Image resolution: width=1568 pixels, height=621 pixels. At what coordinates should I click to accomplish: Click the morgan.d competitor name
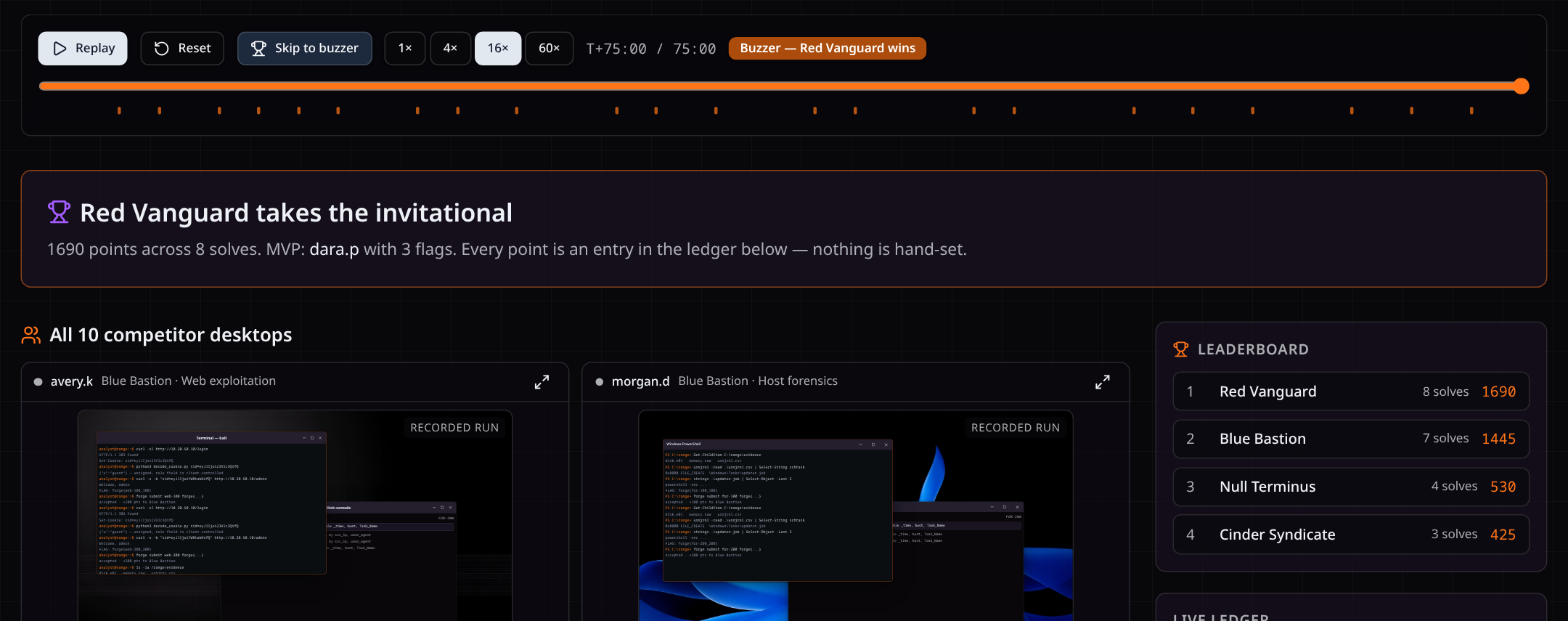[x=641, y=381]
